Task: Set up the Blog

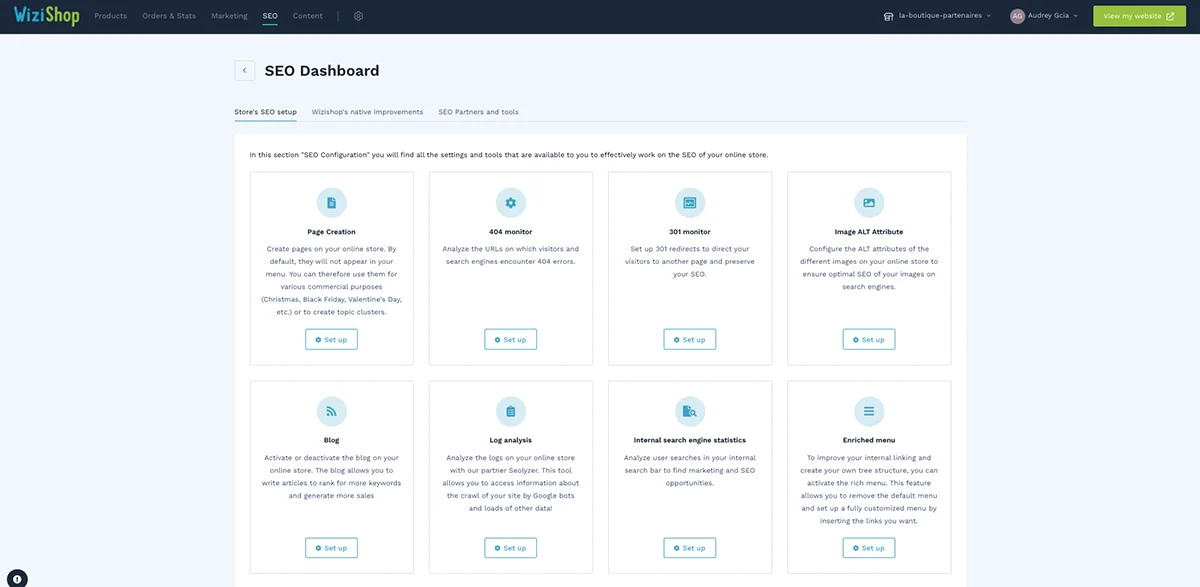Action: pos(331,548)
